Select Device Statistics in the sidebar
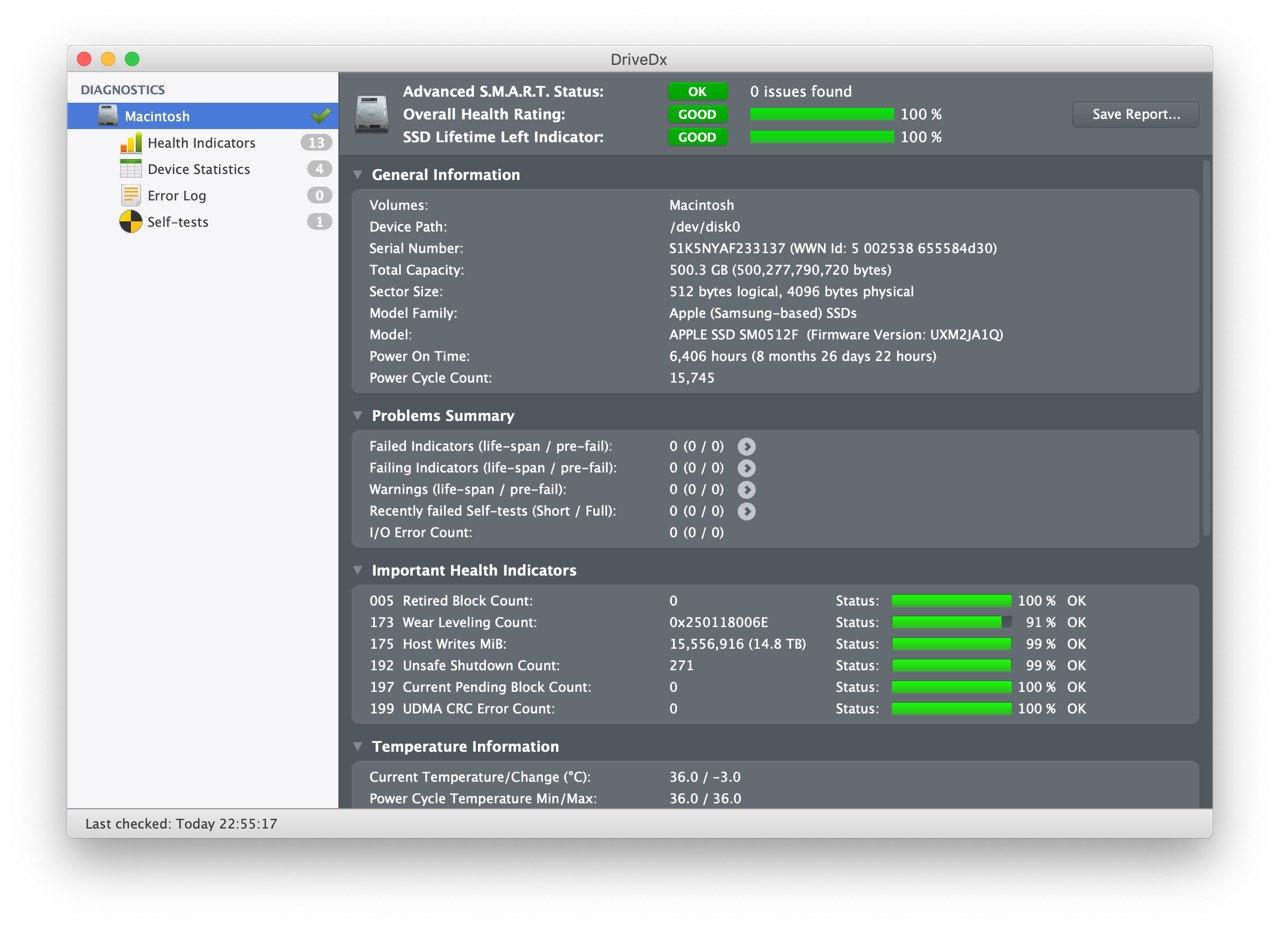 tap(203, 169)
